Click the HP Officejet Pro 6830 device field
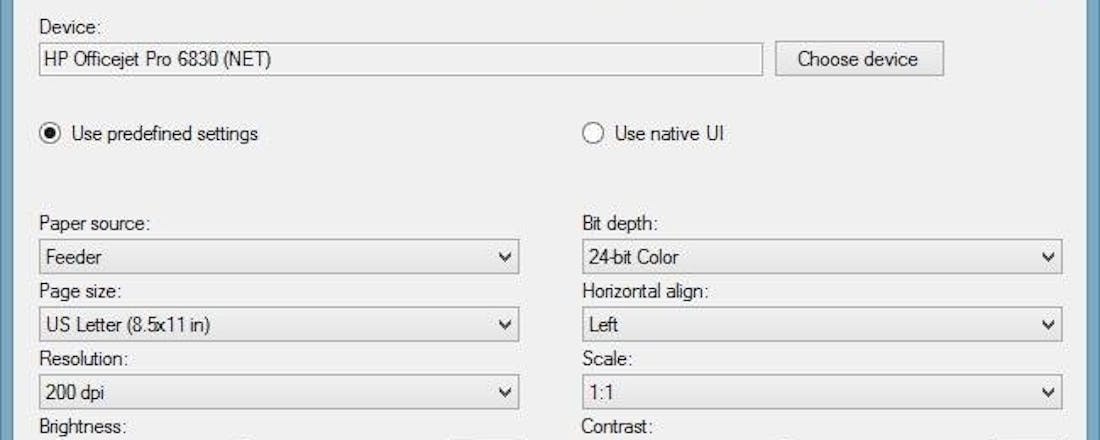 [400, 59]
